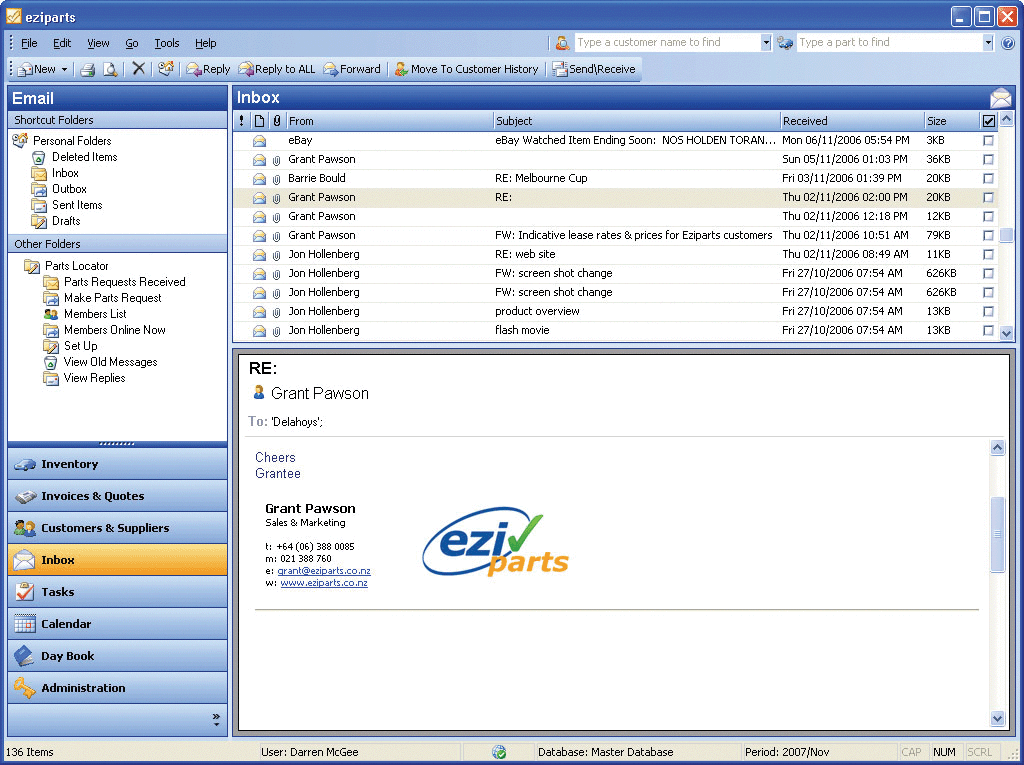Open Print Preview from the toolbar
This screenshot has height=765, width=1024.
coord(110,69)
